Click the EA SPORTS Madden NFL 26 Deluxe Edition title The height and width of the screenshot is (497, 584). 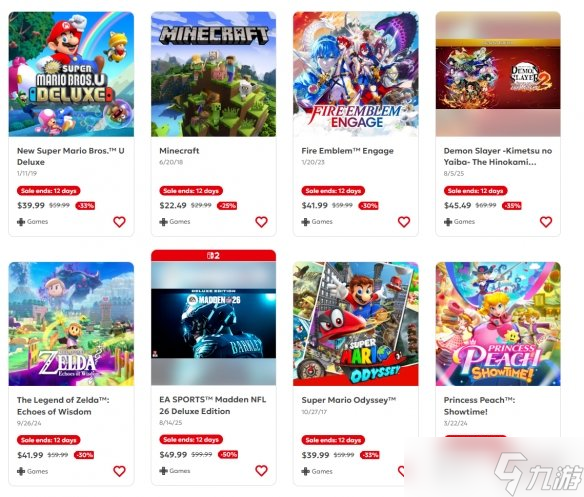click(x=213, y=405)
